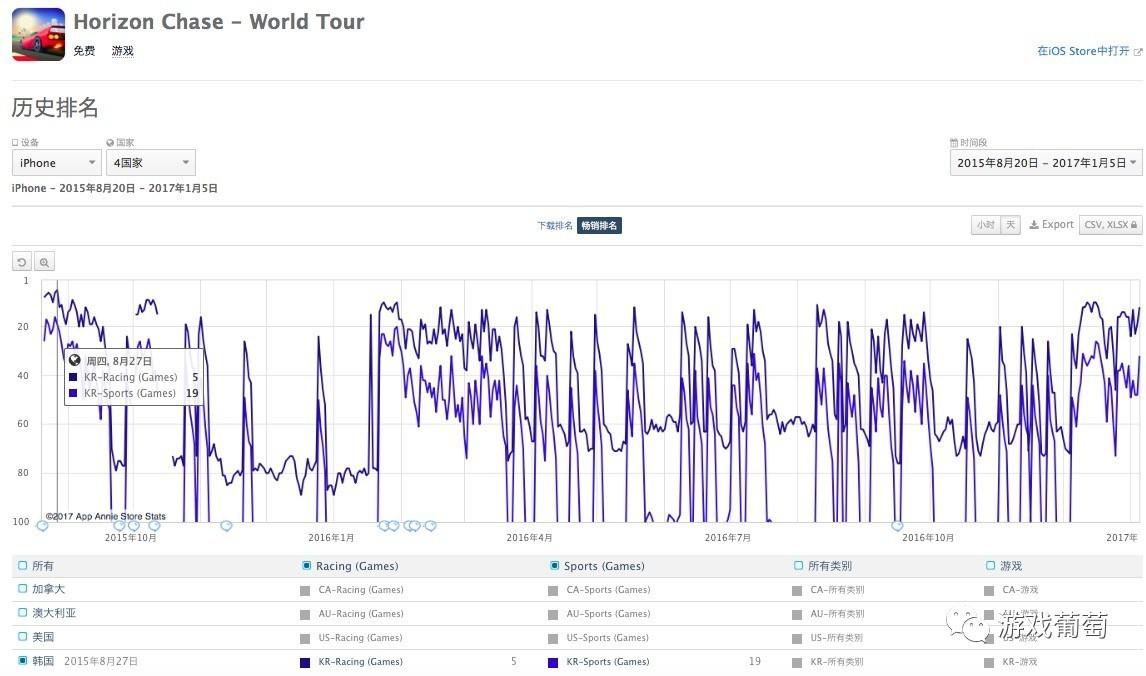The height and width of the screenshot is (676, 1146).
Task: Click the magnifier zoom icon above the chart
Action: [x=44, y=262]
